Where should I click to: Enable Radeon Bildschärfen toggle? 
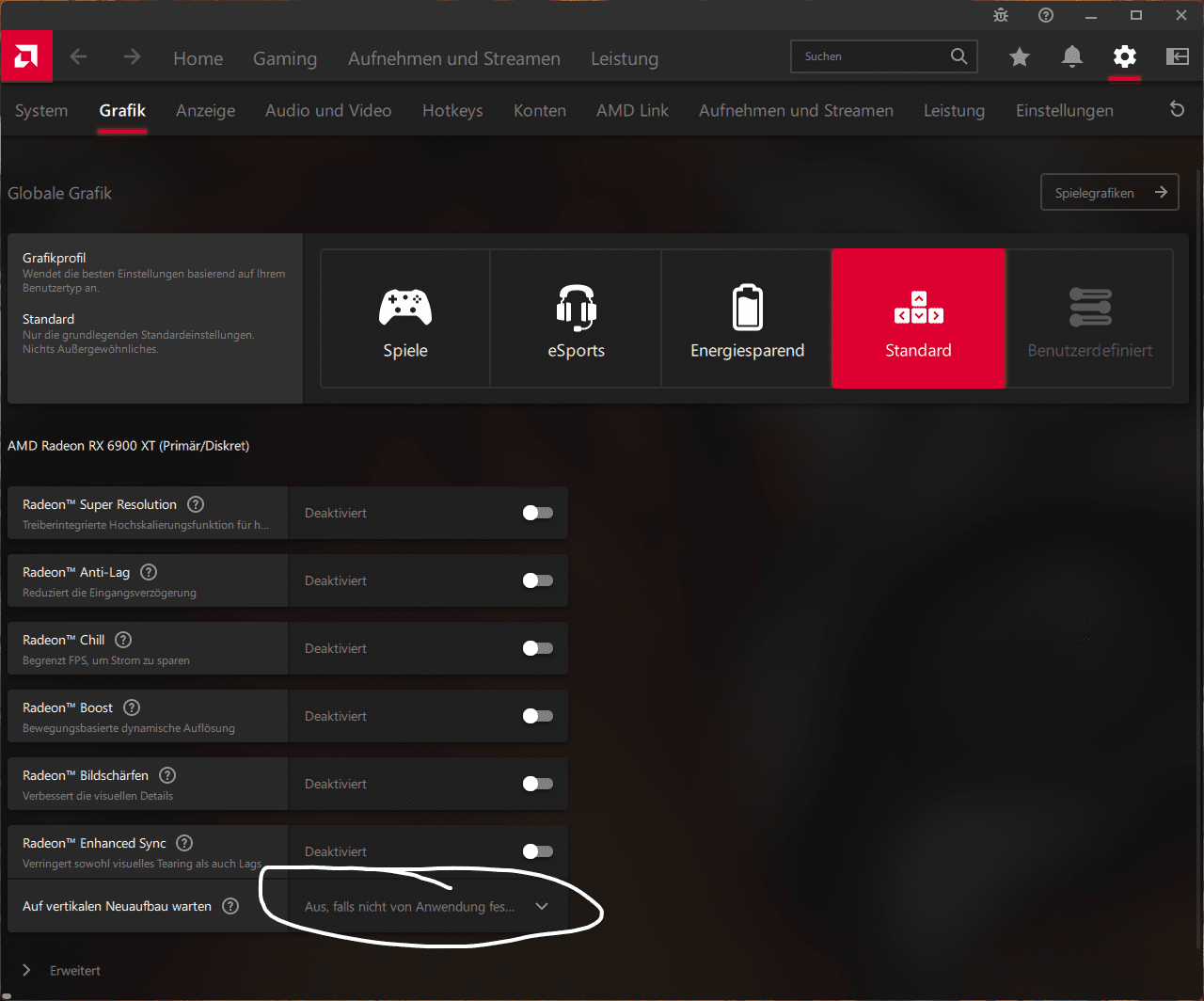538,784
